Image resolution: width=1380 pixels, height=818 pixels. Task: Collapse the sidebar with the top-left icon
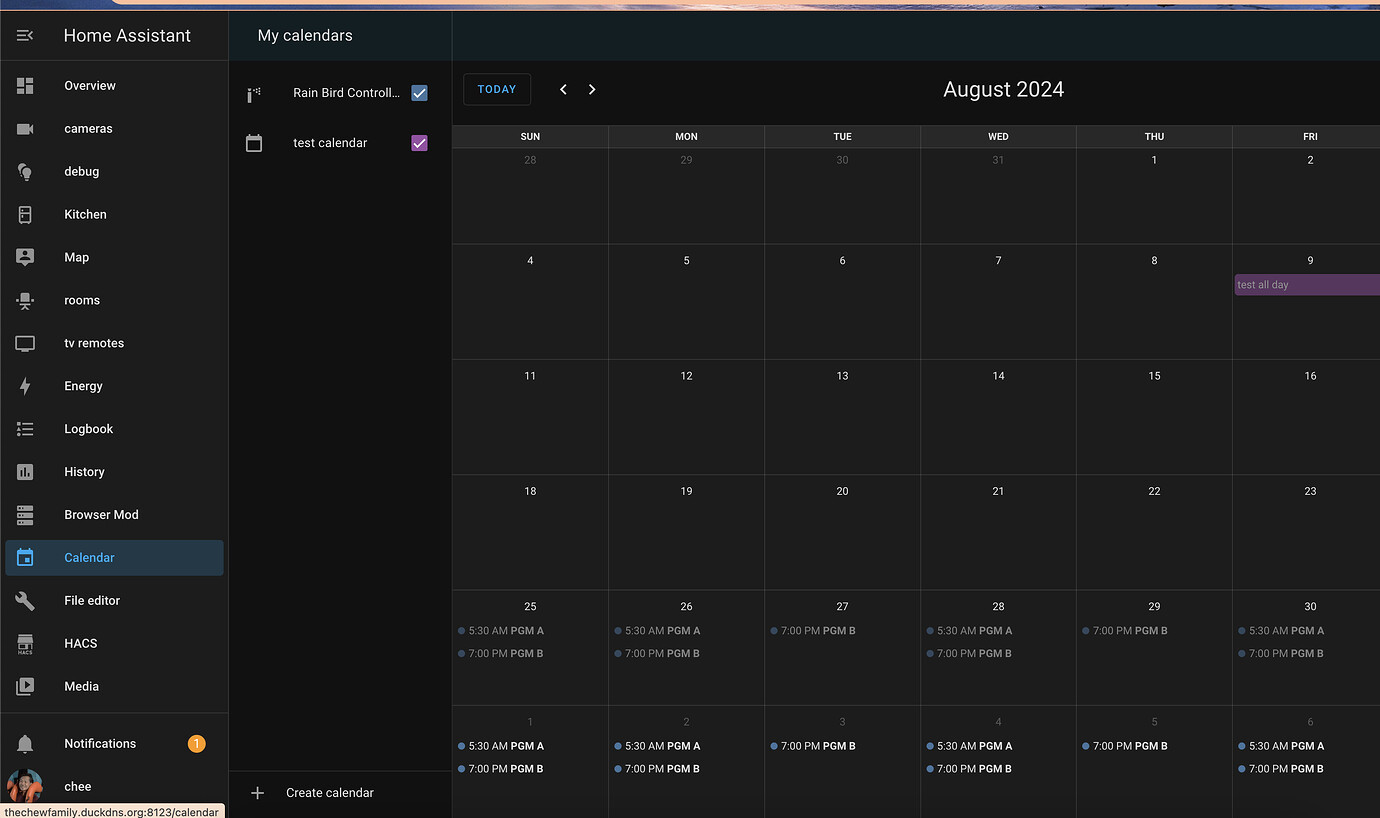tap(24, 35)
